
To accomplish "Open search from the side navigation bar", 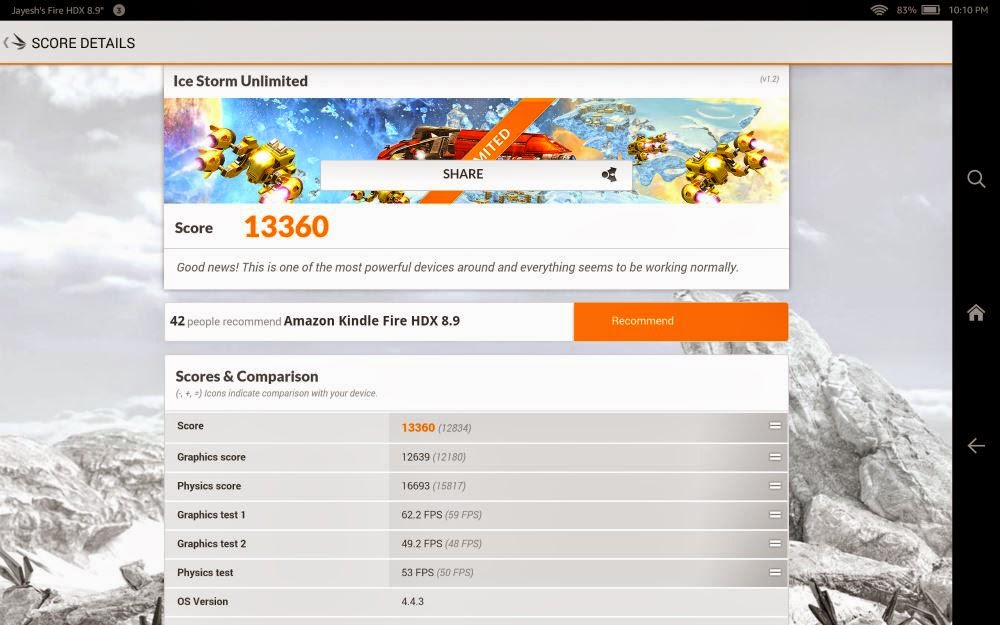I will (x=976, y=179).
